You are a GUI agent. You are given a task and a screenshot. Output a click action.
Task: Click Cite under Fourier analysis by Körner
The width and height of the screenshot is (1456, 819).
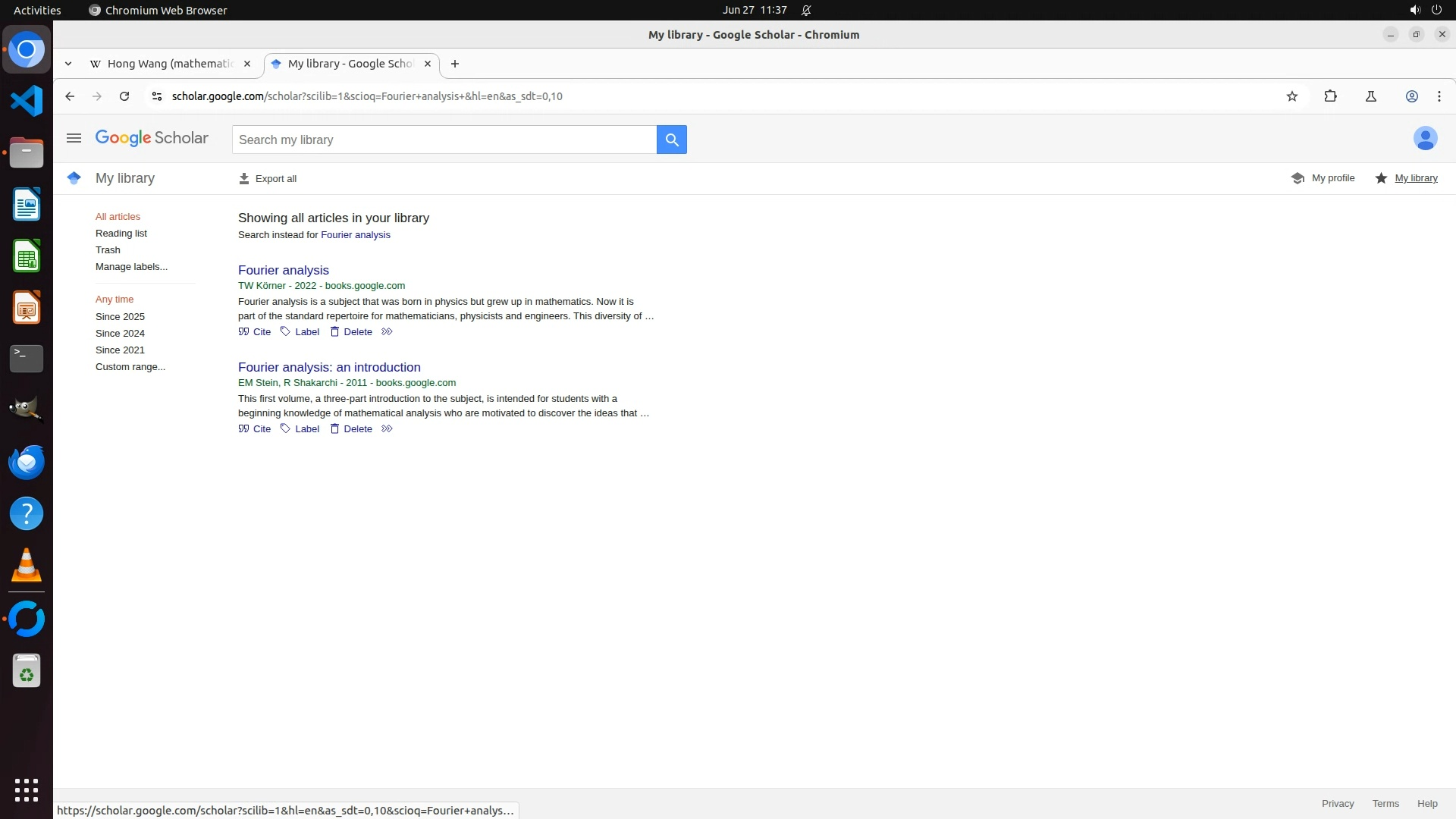[x=255, y=331]
